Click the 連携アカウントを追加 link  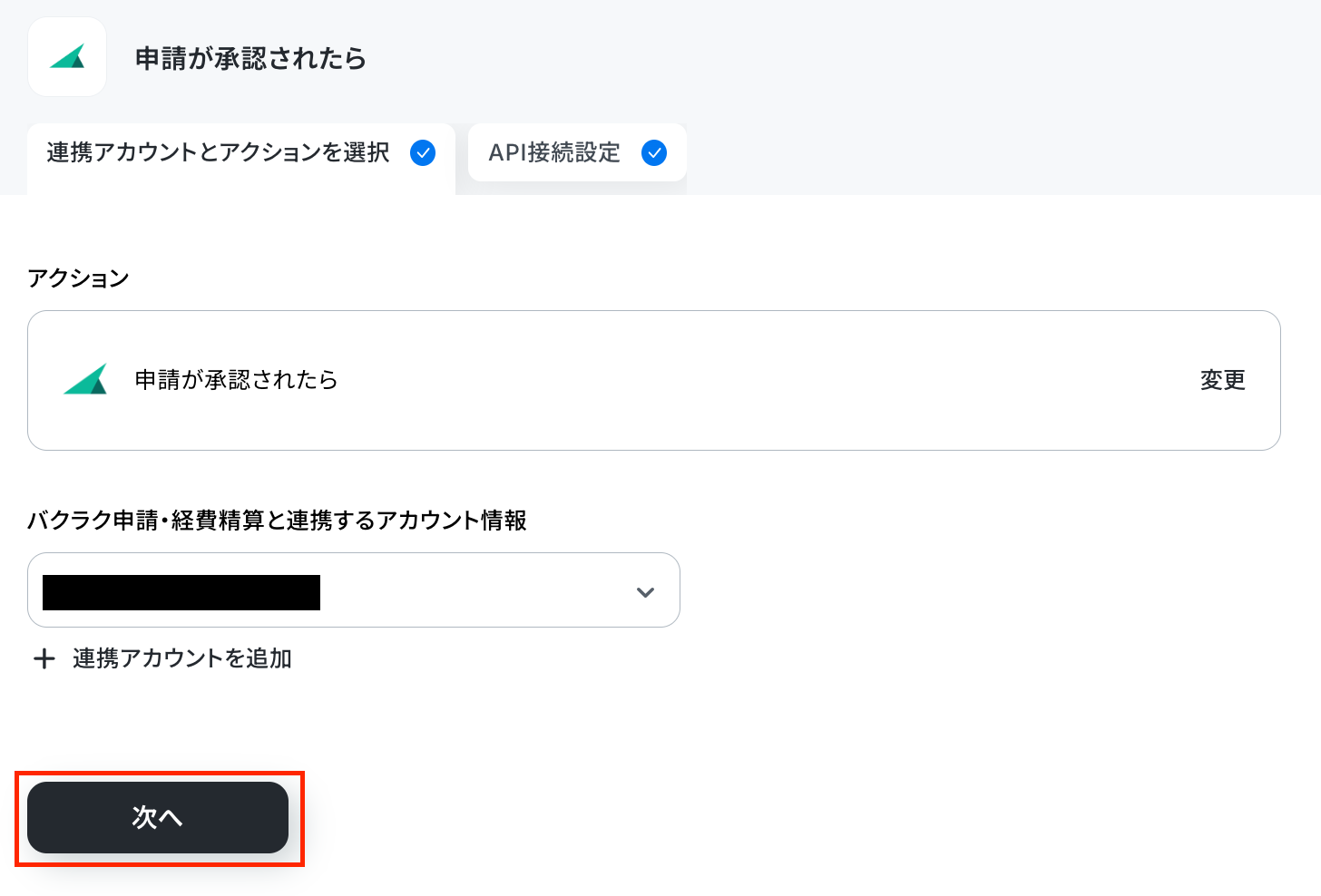point(182,658)
